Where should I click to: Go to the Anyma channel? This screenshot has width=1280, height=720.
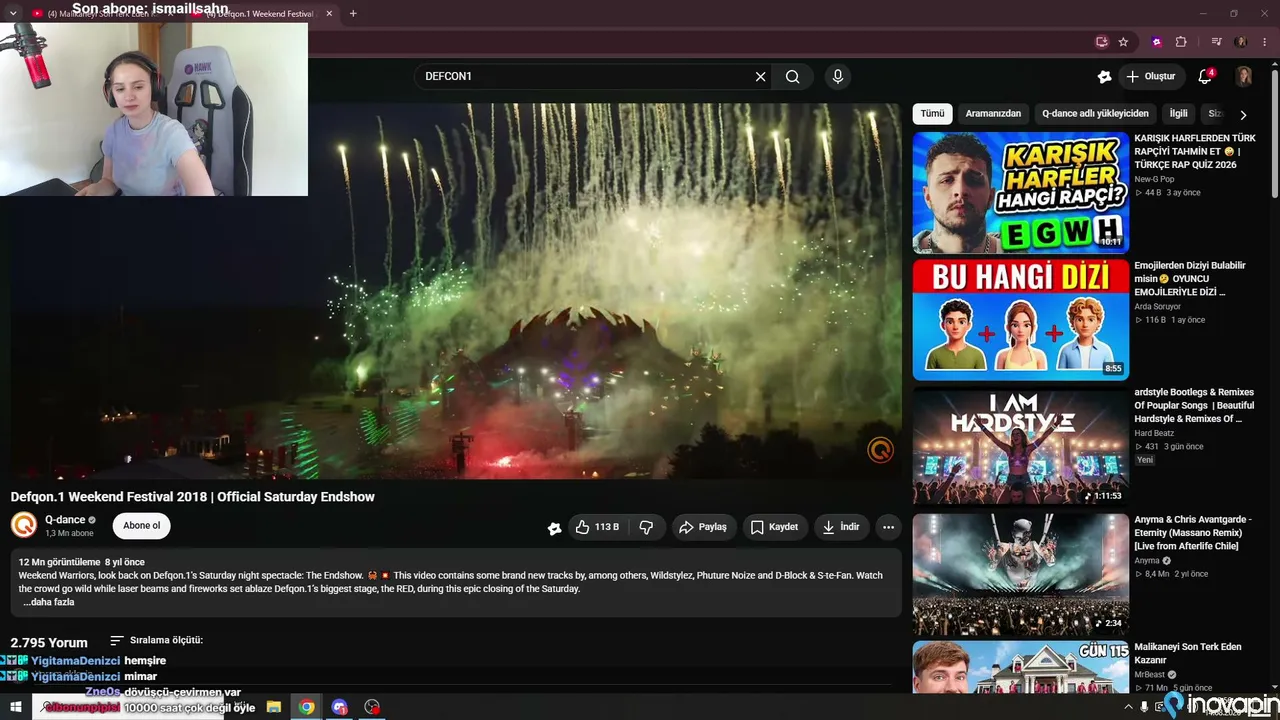coord(1147,561)
